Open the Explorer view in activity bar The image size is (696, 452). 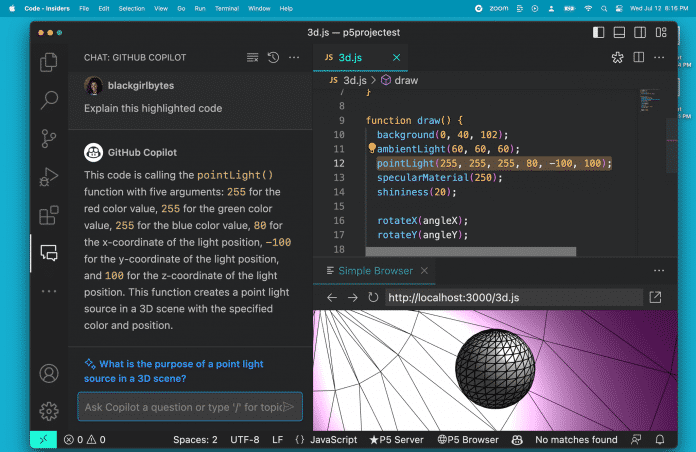[x=48, y=63]
